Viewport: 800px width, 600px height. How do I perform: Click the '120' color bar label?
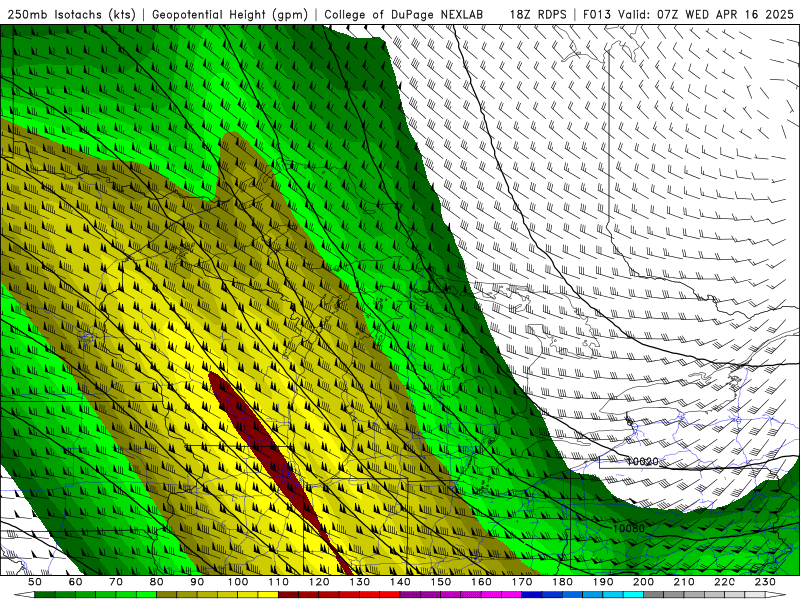point(319,582)
